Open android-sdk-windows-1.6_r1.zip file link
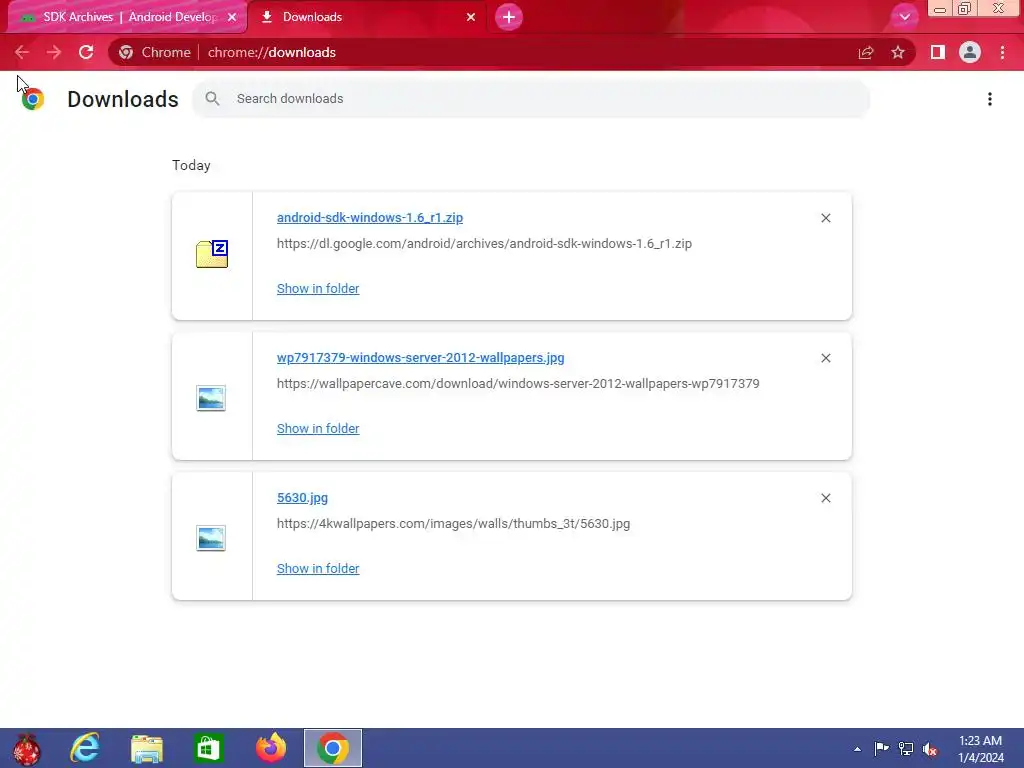1024x768 pixels. click(x=370, y=217)
